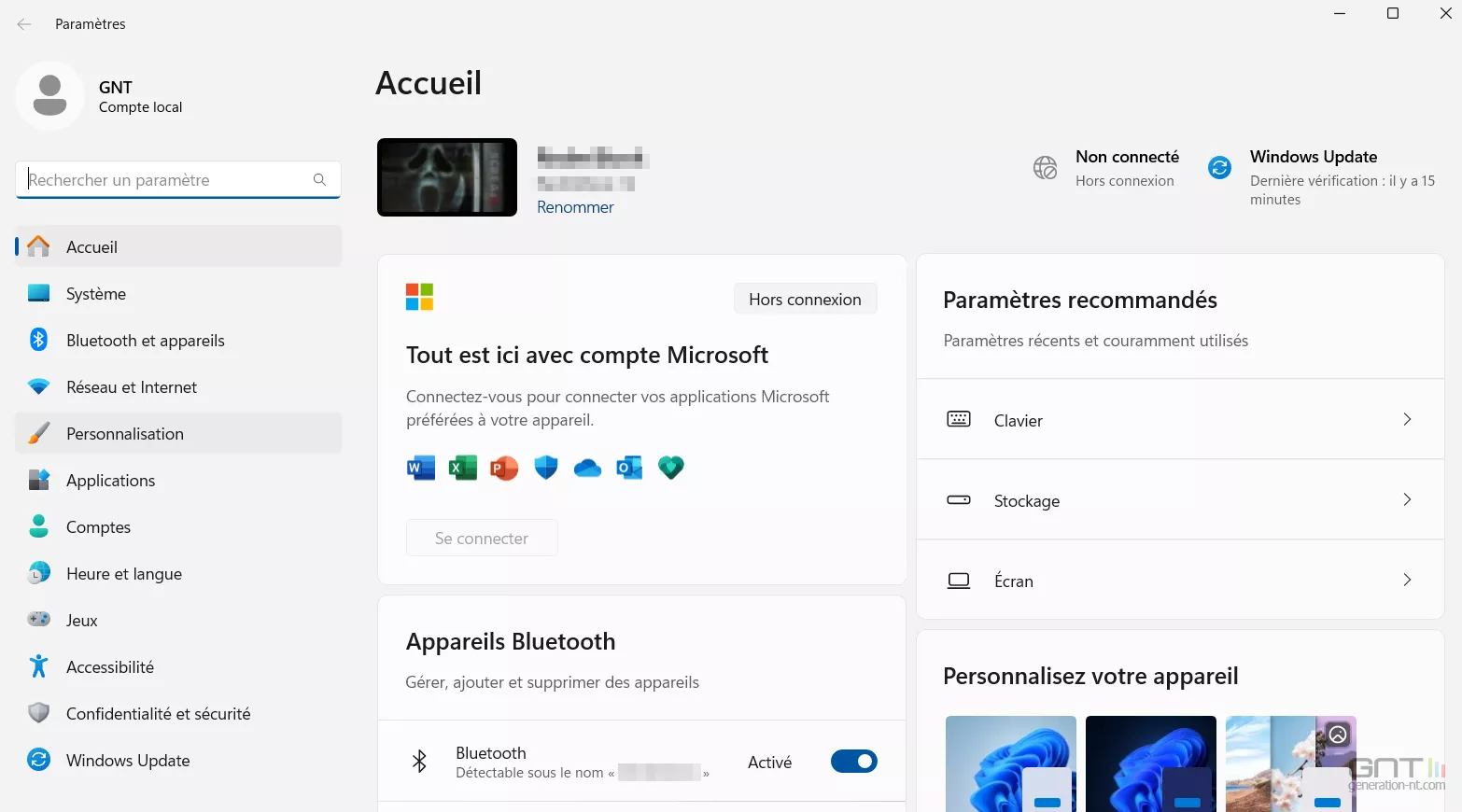1462x812 pixels.
Task: Click the 'Appareils Bluetooth' heading
Action: [511, 641]
